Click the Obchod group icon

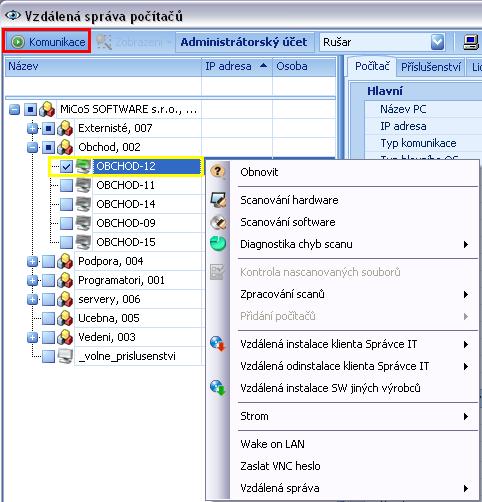click(65, 147)
